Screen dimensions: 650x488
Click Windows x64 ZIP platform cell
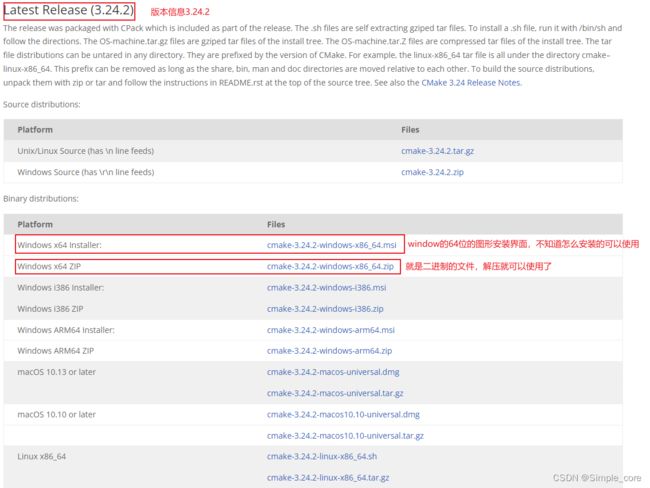click(x=49, y=266)
